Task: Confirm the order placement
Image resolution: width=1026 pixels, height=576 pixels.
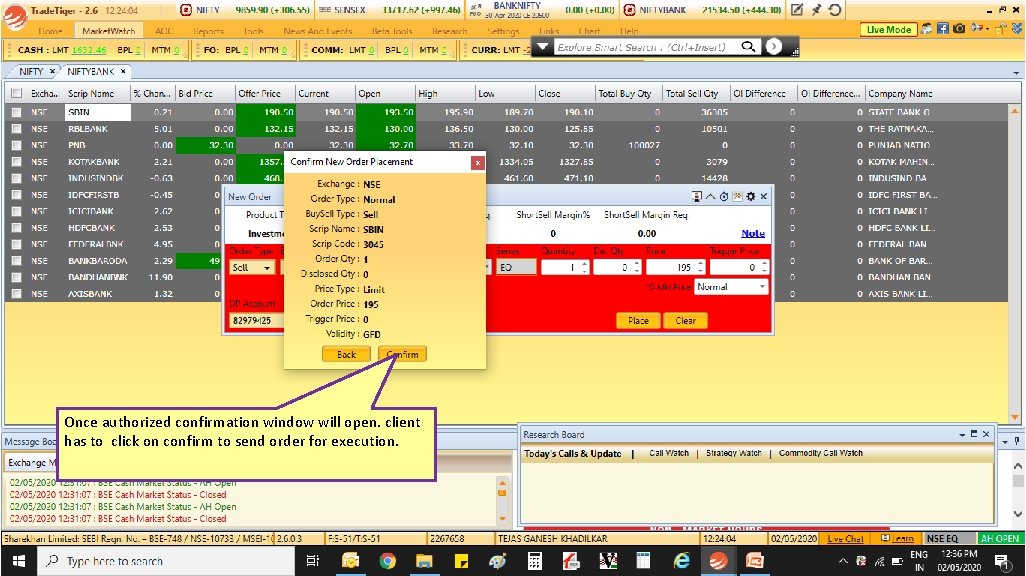Action: [x=402, y=354]
